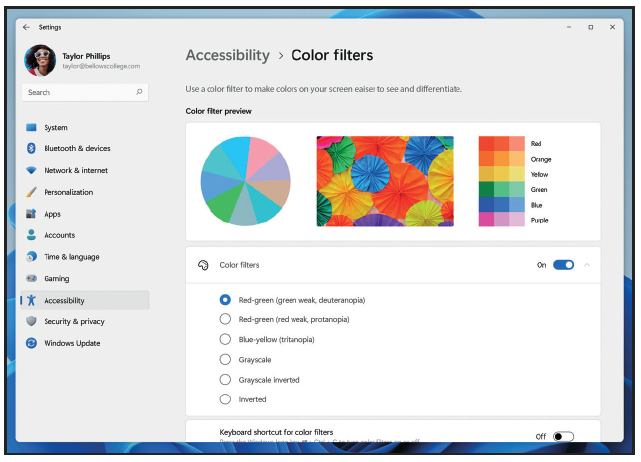Click the Accessibility figure icon

click(x=31, y=300)
